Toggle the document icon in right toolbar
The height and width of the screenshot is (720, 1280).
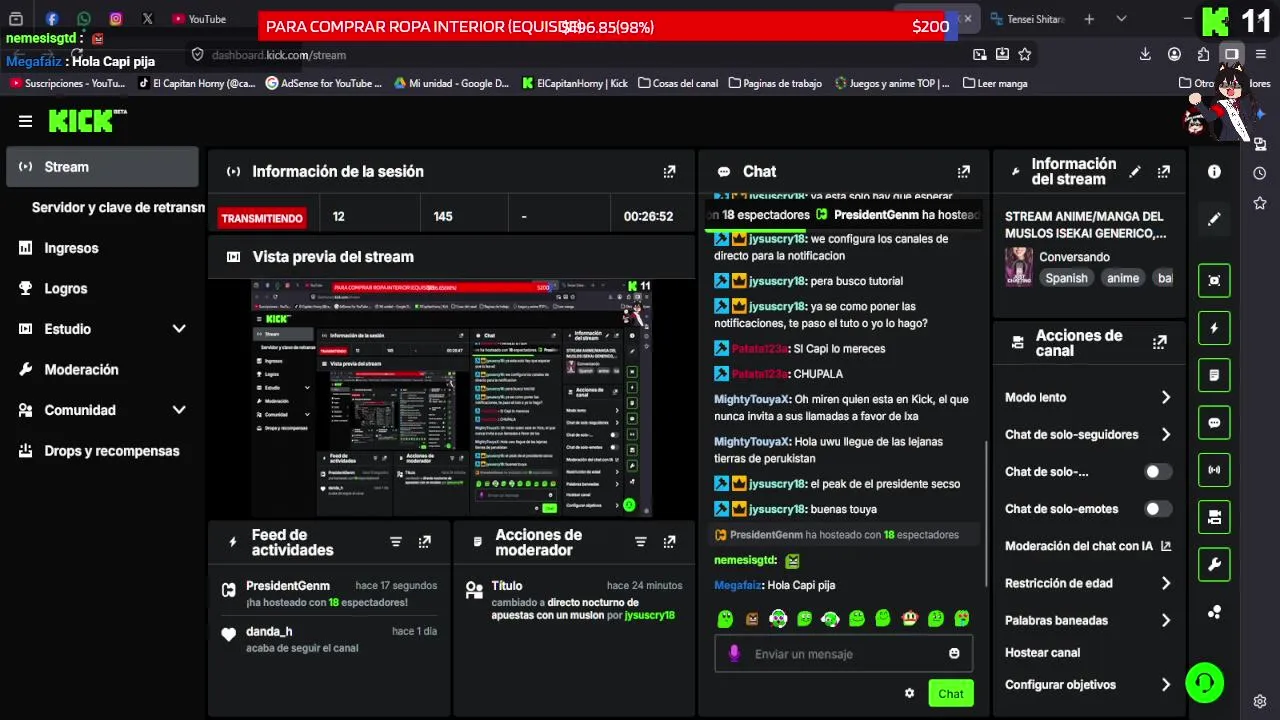(x=1214, y=375)
